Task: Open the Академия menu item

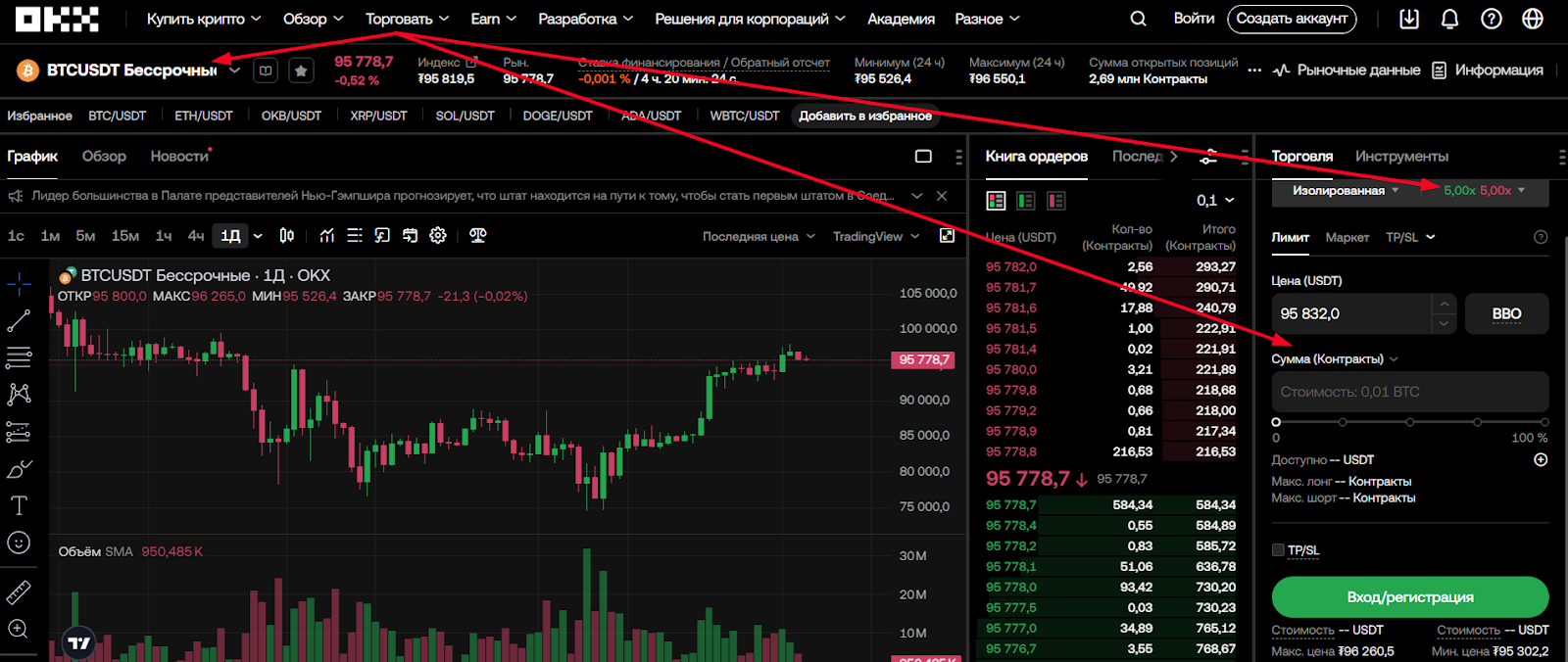Action: tap(901, 19)
